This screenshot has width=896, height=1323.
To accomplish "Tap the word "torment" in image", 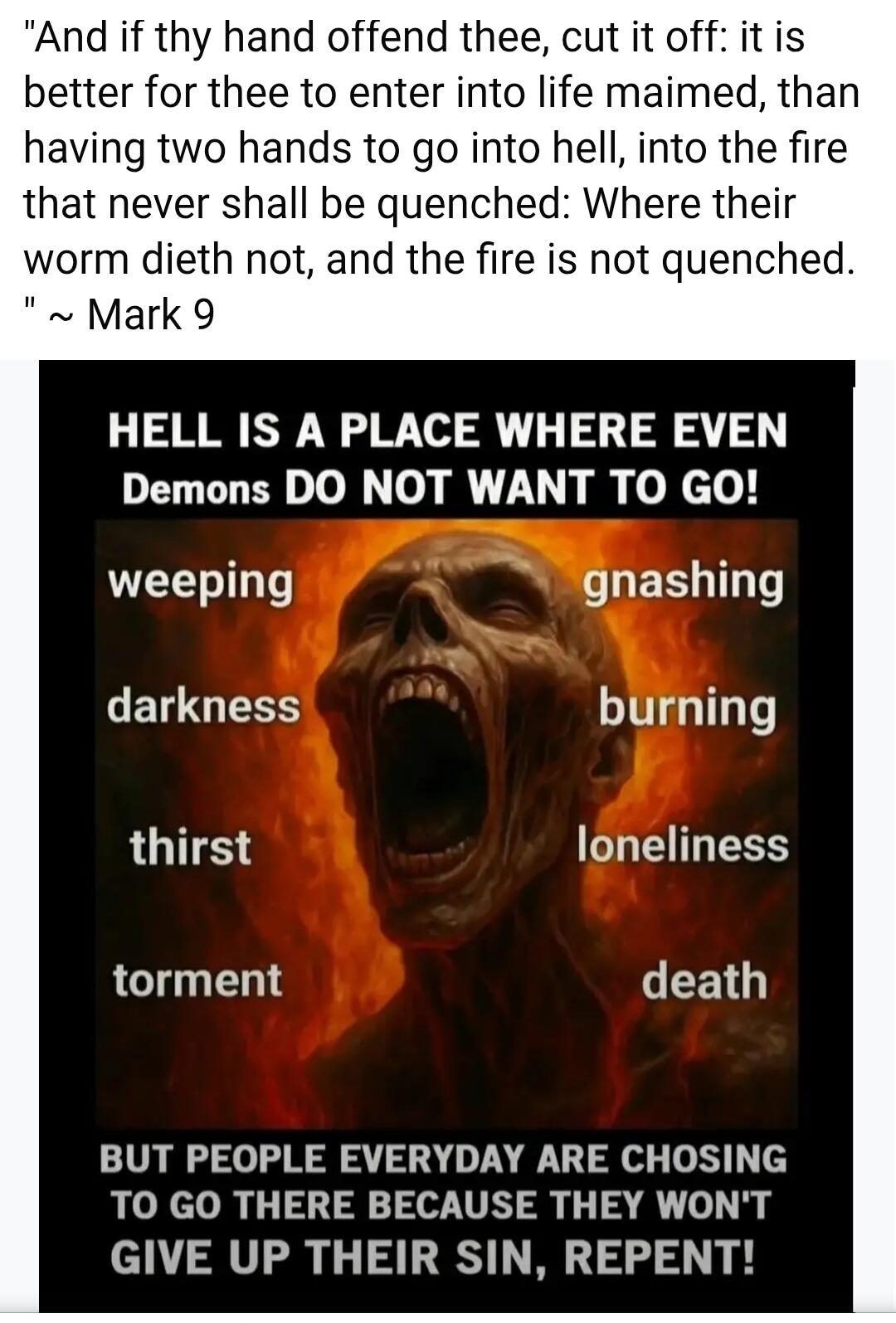I will (197, 980).
